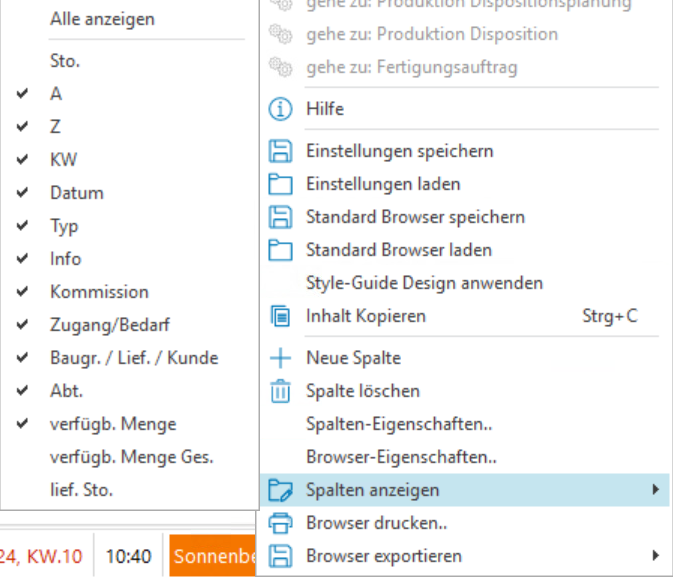This screenshot has height=577, width=673.
Task: Expand the Browser exportieren submenu arrow
Action: click(655, 556)
